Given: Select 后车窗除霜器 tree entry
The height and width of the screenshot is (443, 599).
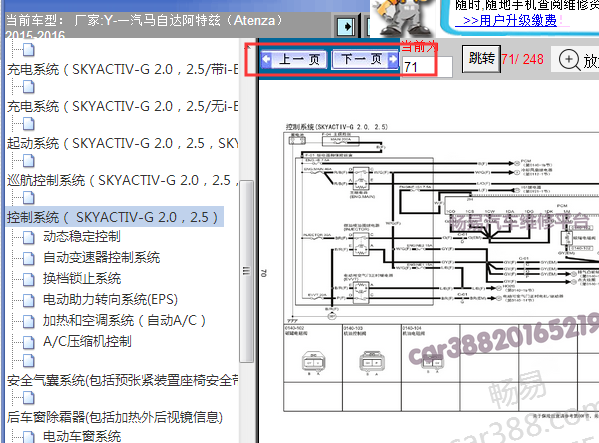Looking at the screenshot, I should click(x=115, y=417).
